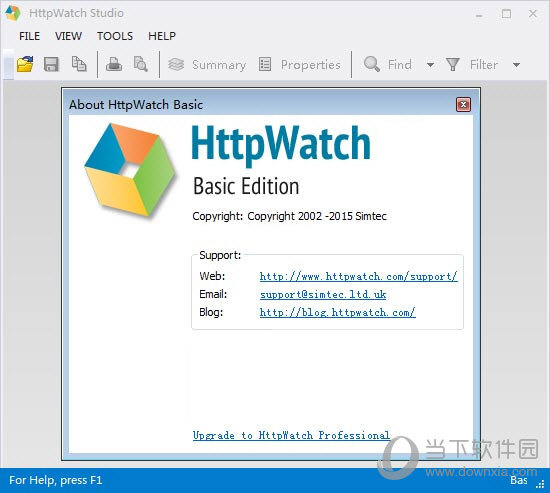Open Print Preview with the magnifier page icon

tap(141, 64)
